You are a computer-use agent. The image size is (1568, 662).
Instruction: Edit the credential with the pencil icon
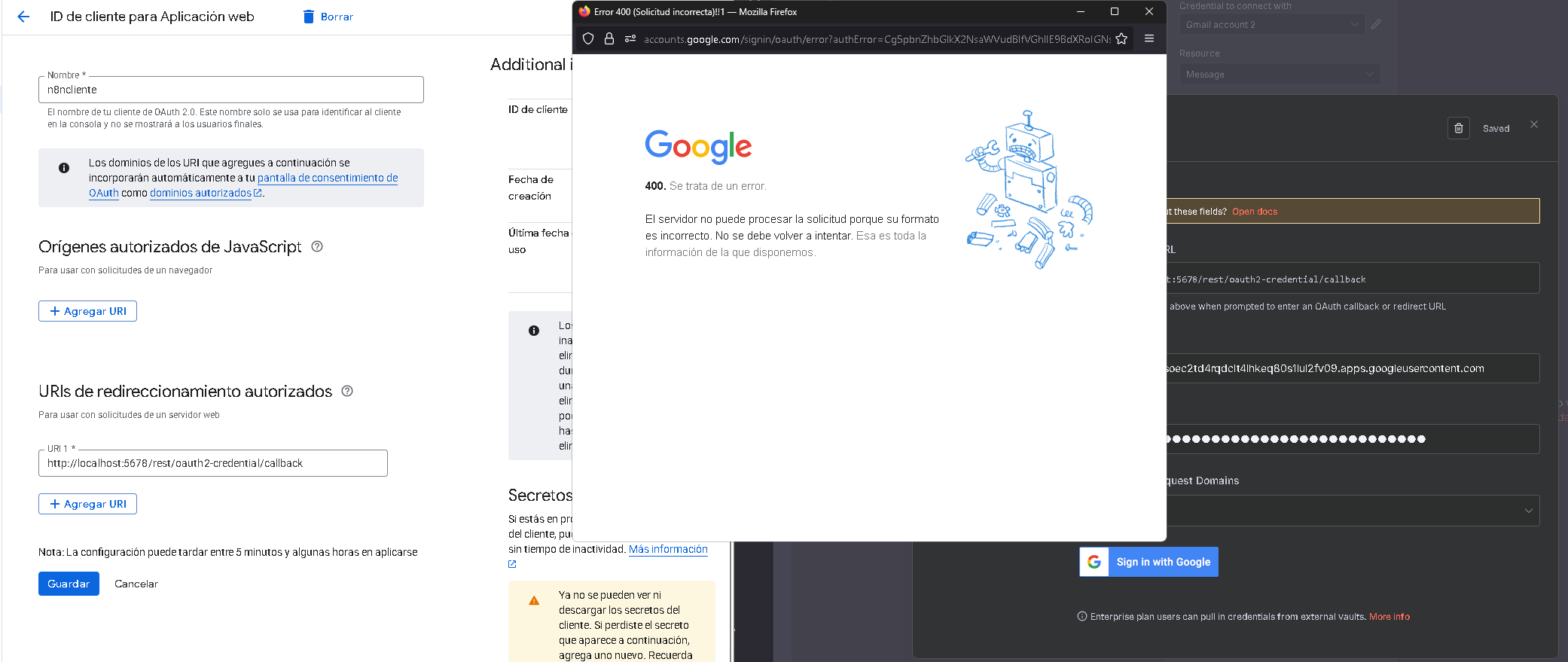[x=1376, y=24]
